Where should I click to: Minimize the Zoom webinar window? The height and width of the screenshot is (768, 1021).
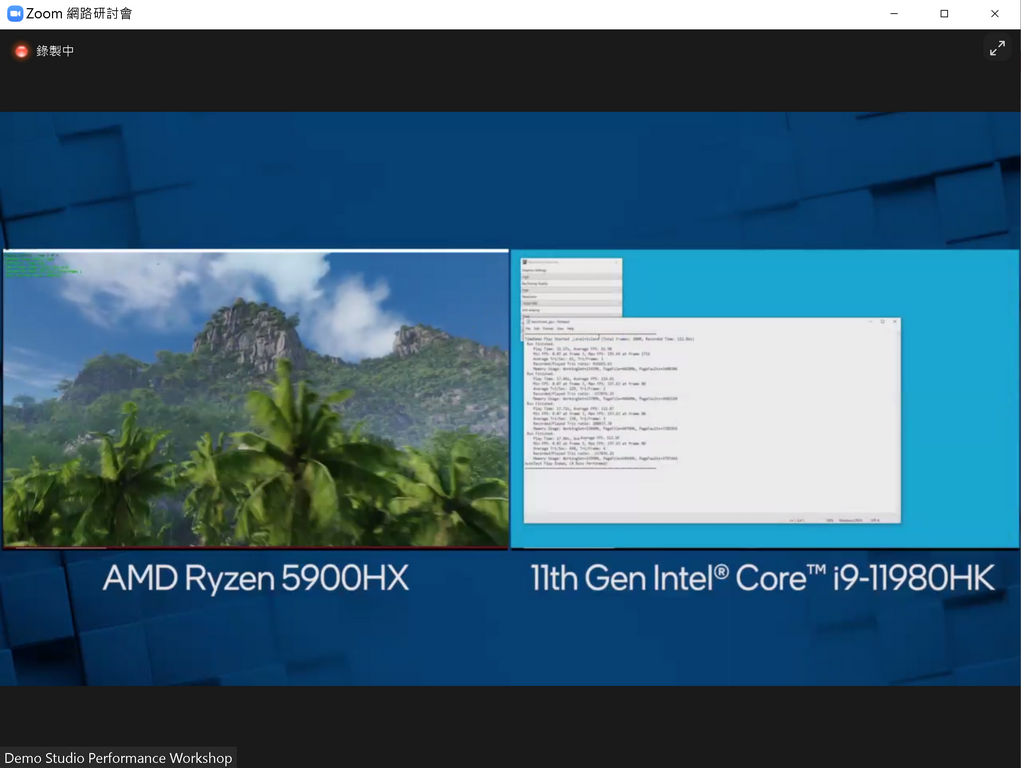pos(894,14)
